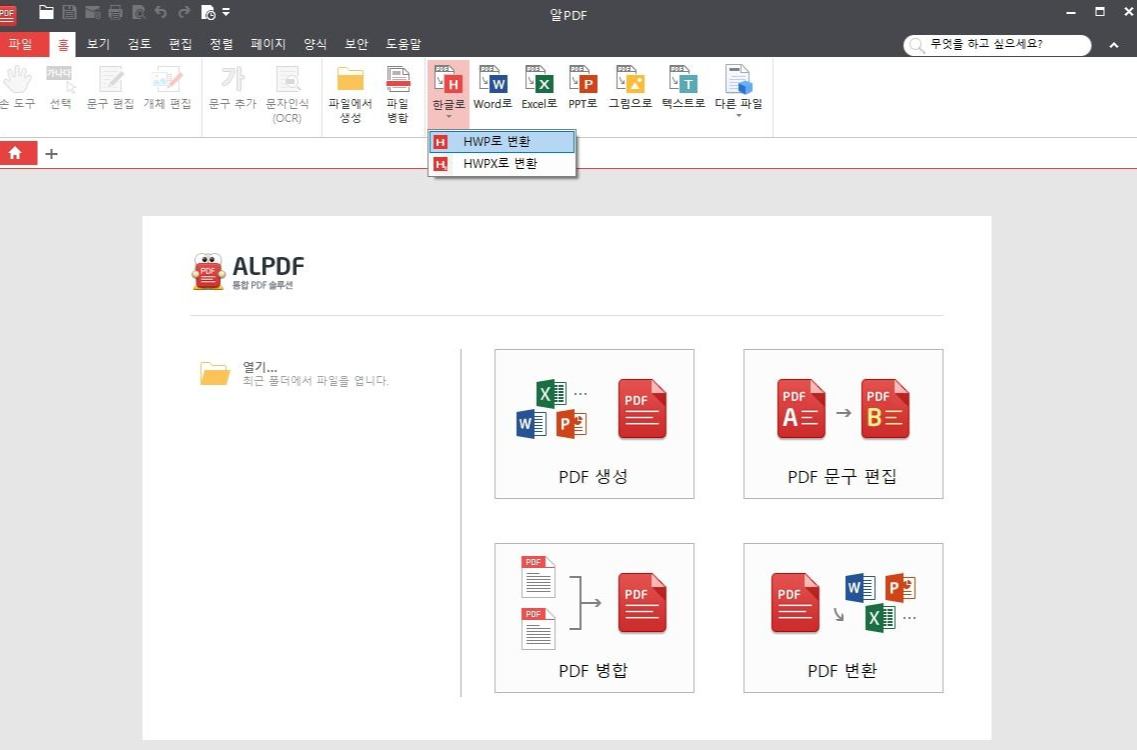Click the print preview icon in title bar

coord(138,12)
